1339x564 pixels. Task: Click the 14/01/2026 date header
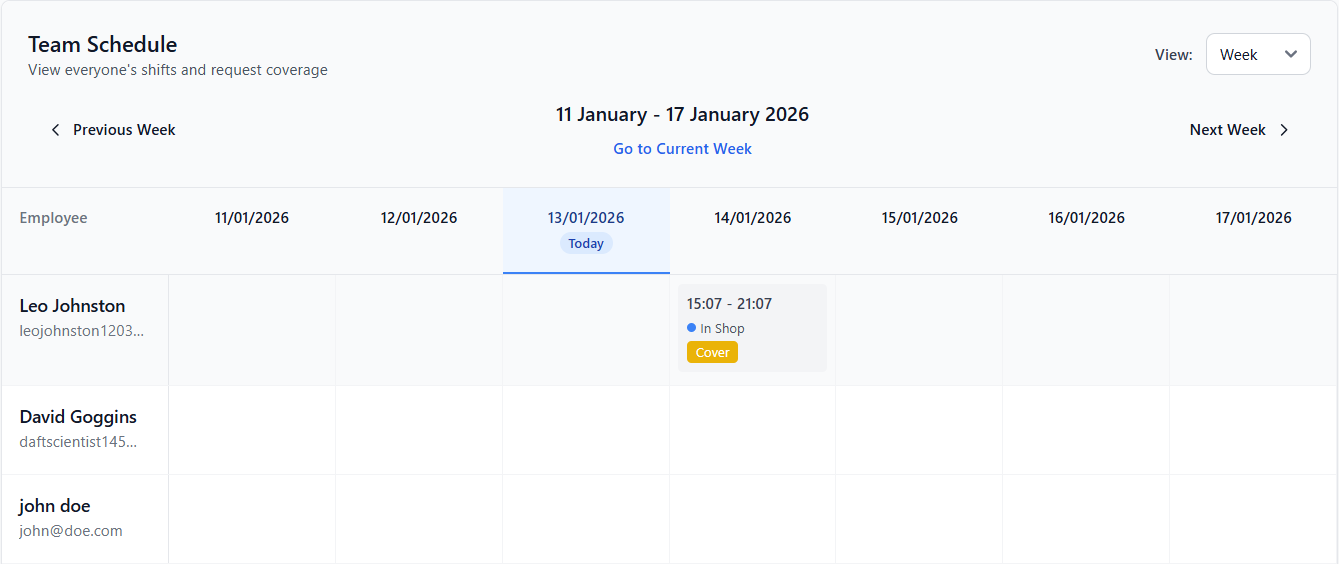click(752, 218)
